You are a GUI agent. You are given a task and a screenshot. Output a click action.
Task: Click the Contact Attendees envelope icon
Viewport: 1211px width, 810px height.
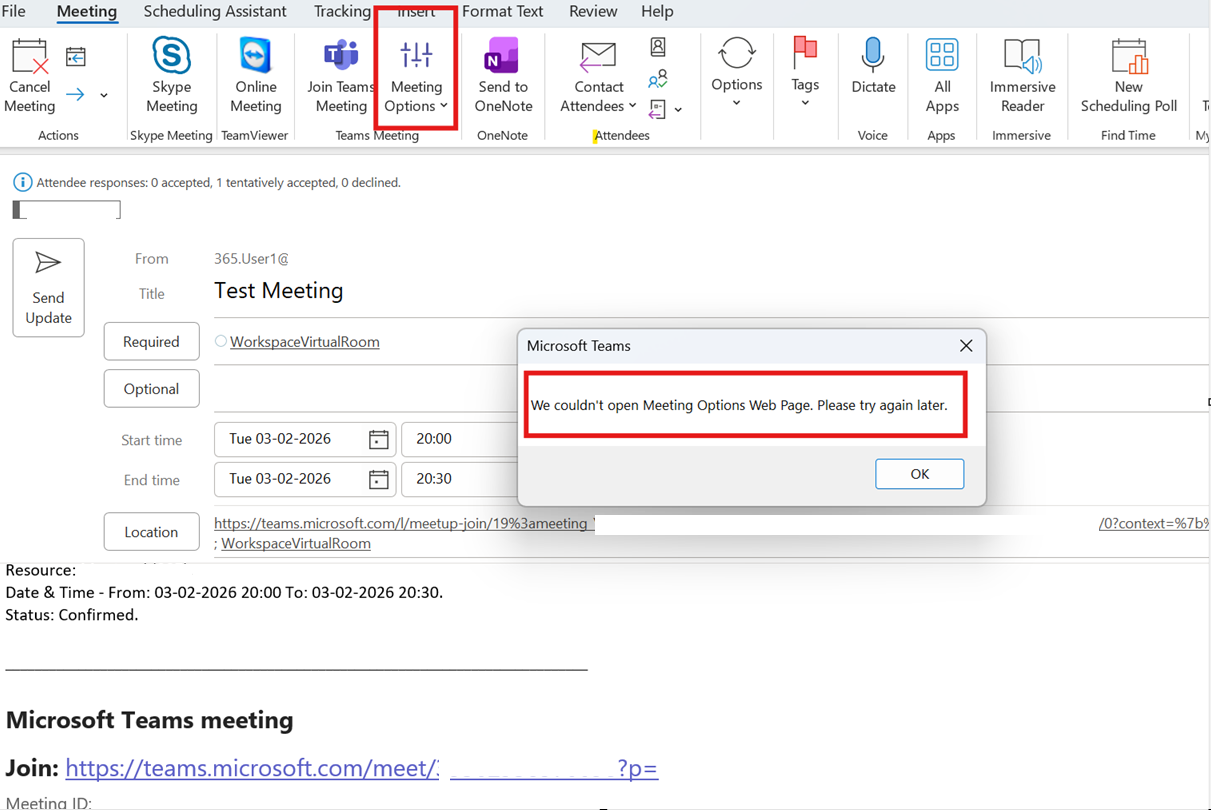598,57
